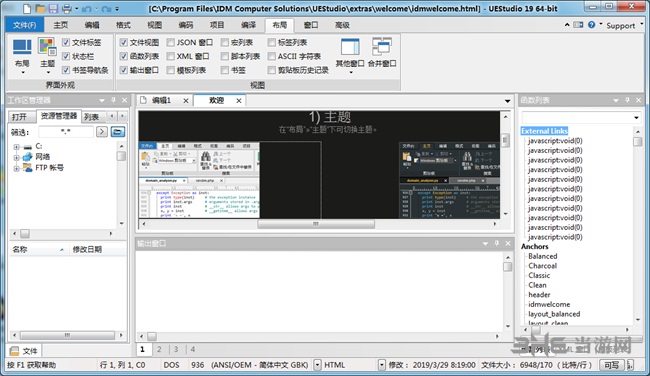Pin the 工作区管理器 panel
This screenshot has width=650, height=376.
tap(113, 100)
